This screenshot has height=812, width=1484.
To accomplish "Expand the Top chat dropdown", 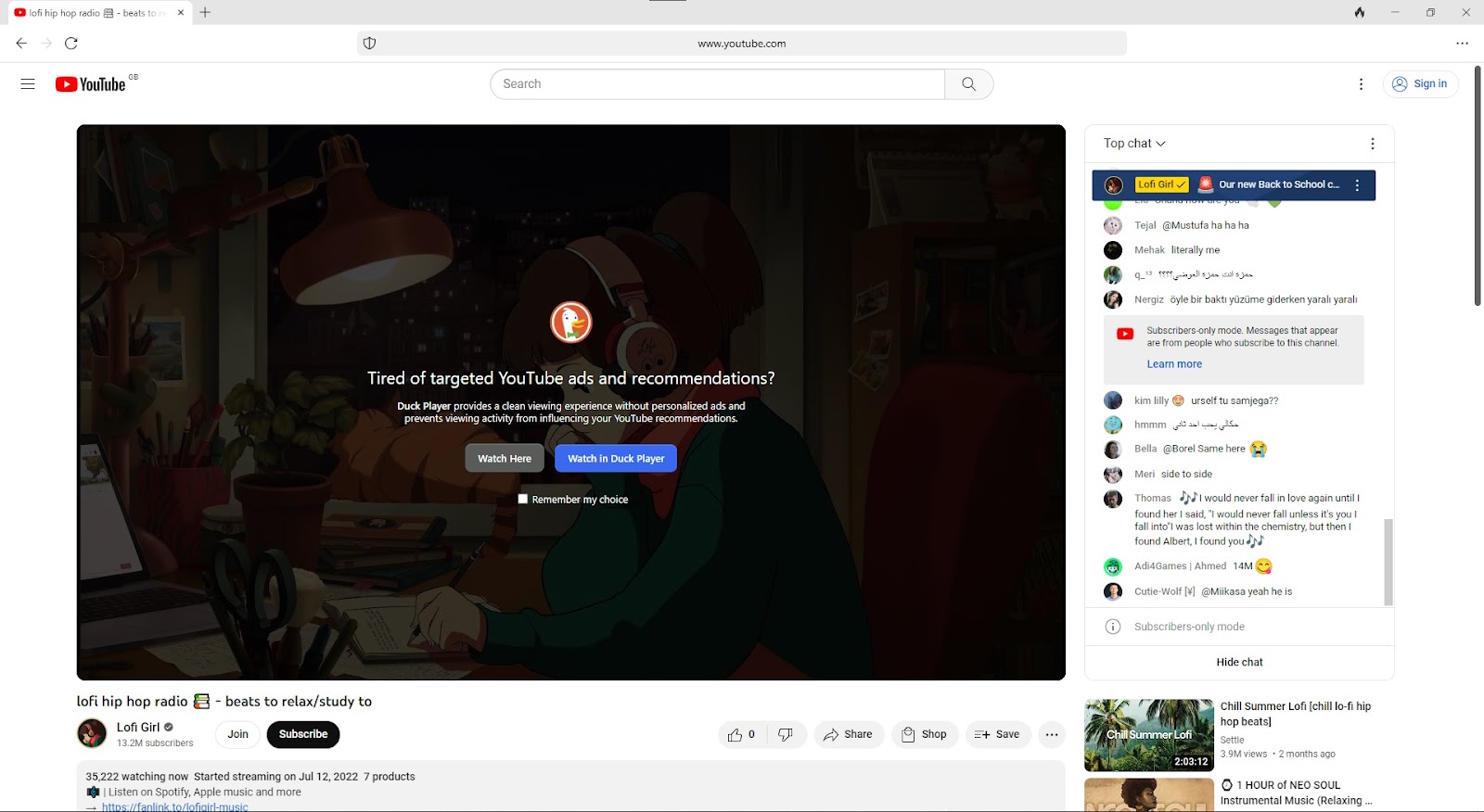I will 1134,144.
